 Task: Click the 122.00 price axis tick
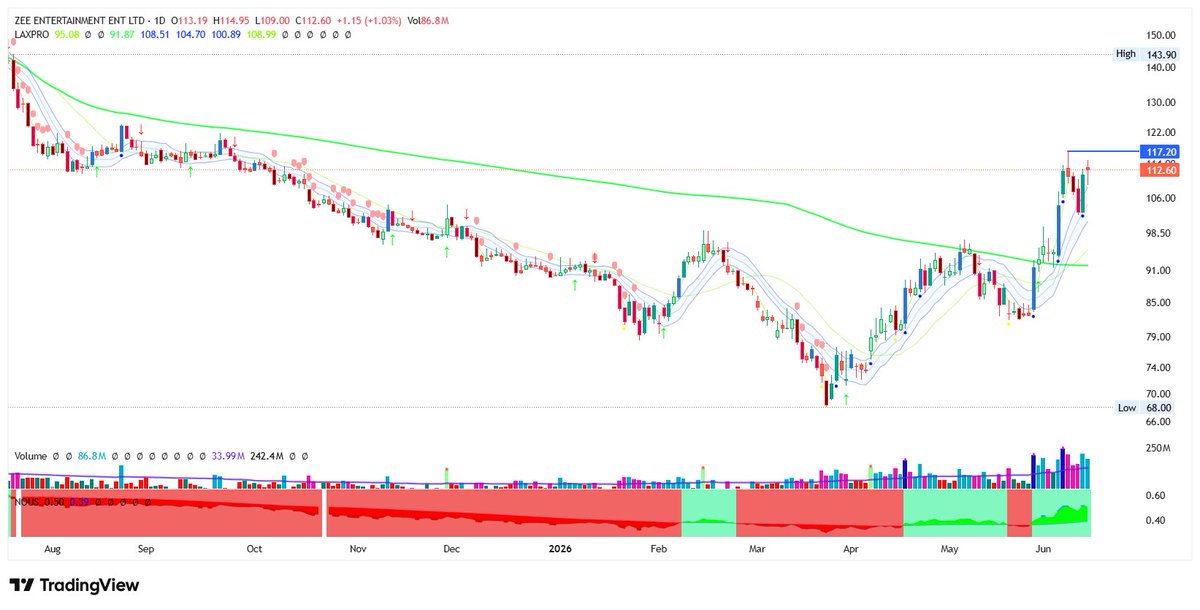tap(1161, 132)
